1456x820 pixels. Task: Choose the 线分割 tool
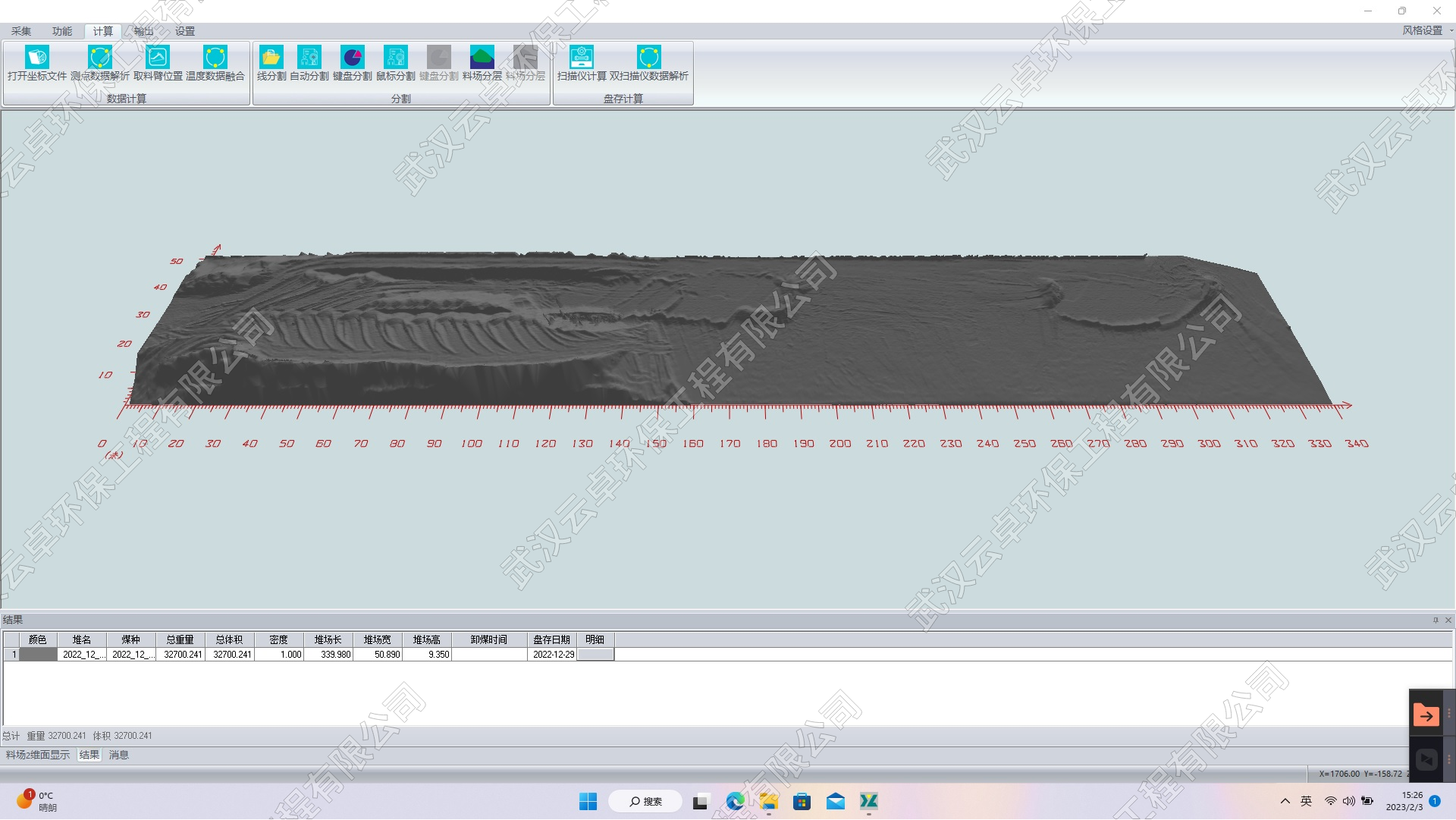coord(271,64)
